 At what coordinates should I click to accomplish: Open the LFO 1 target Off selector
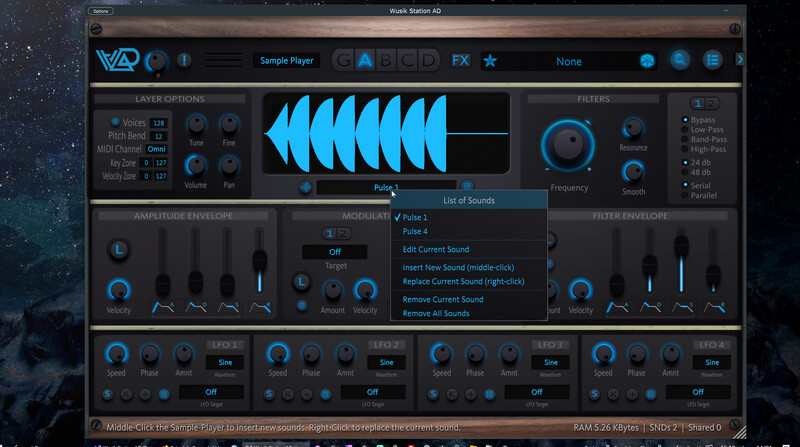tap(211, 392)
